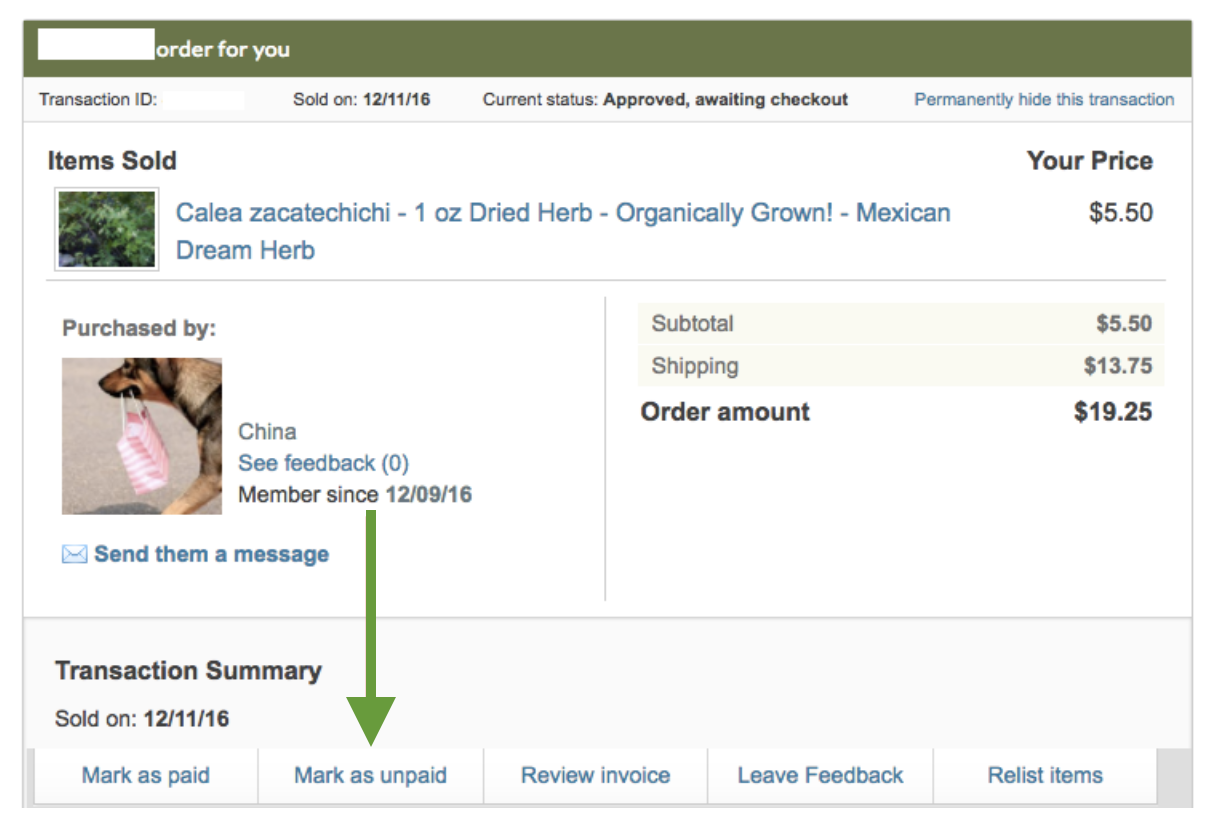Select the Subtotal $5.50 row
The image size is (1218, 830).
901,324
